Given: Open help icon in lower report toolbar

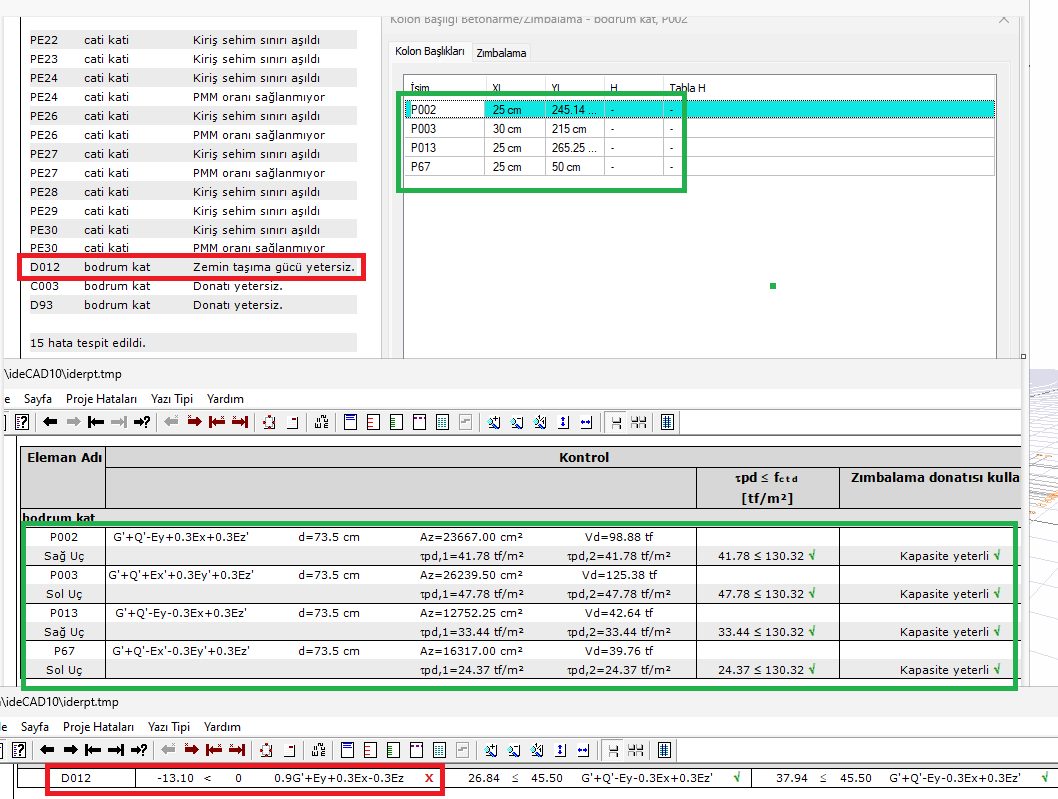Looking at the screenshot, I should pyautogui.click(x=20, y=750).
